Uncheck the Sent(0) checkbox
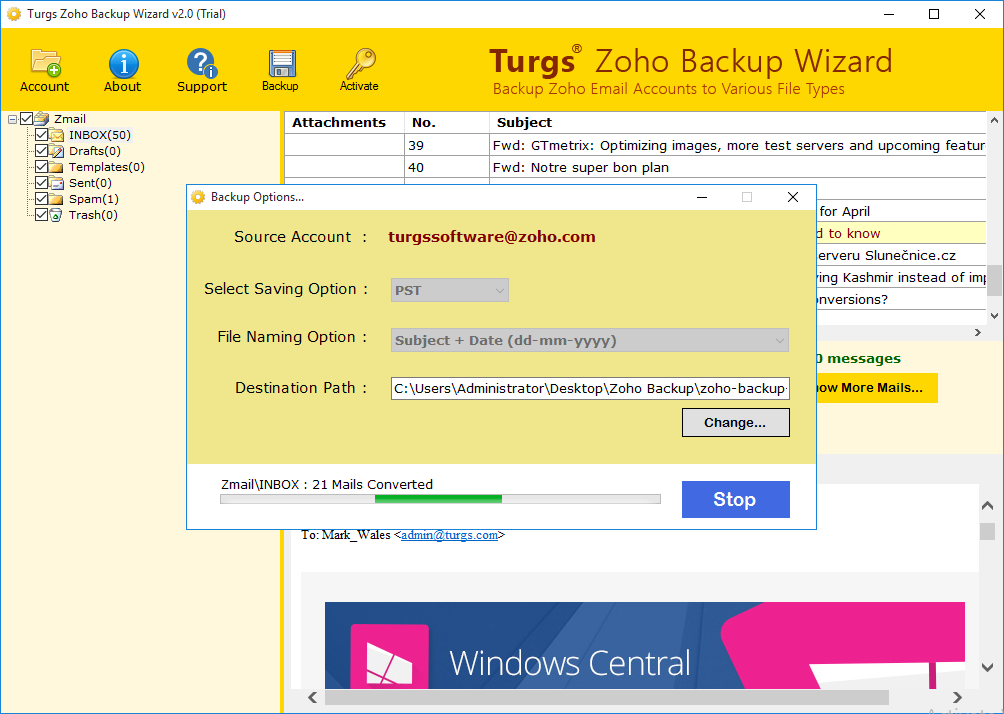 [x=42, y=183]
